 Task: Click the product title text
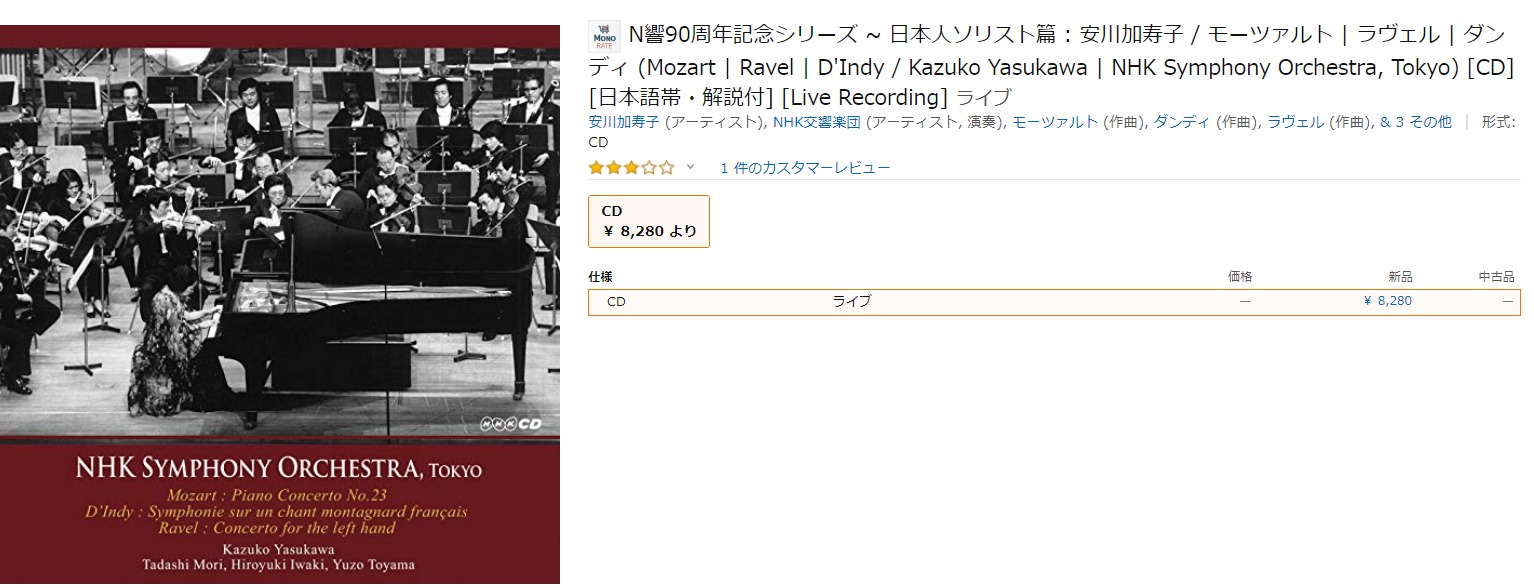[x=1051, y=67]
